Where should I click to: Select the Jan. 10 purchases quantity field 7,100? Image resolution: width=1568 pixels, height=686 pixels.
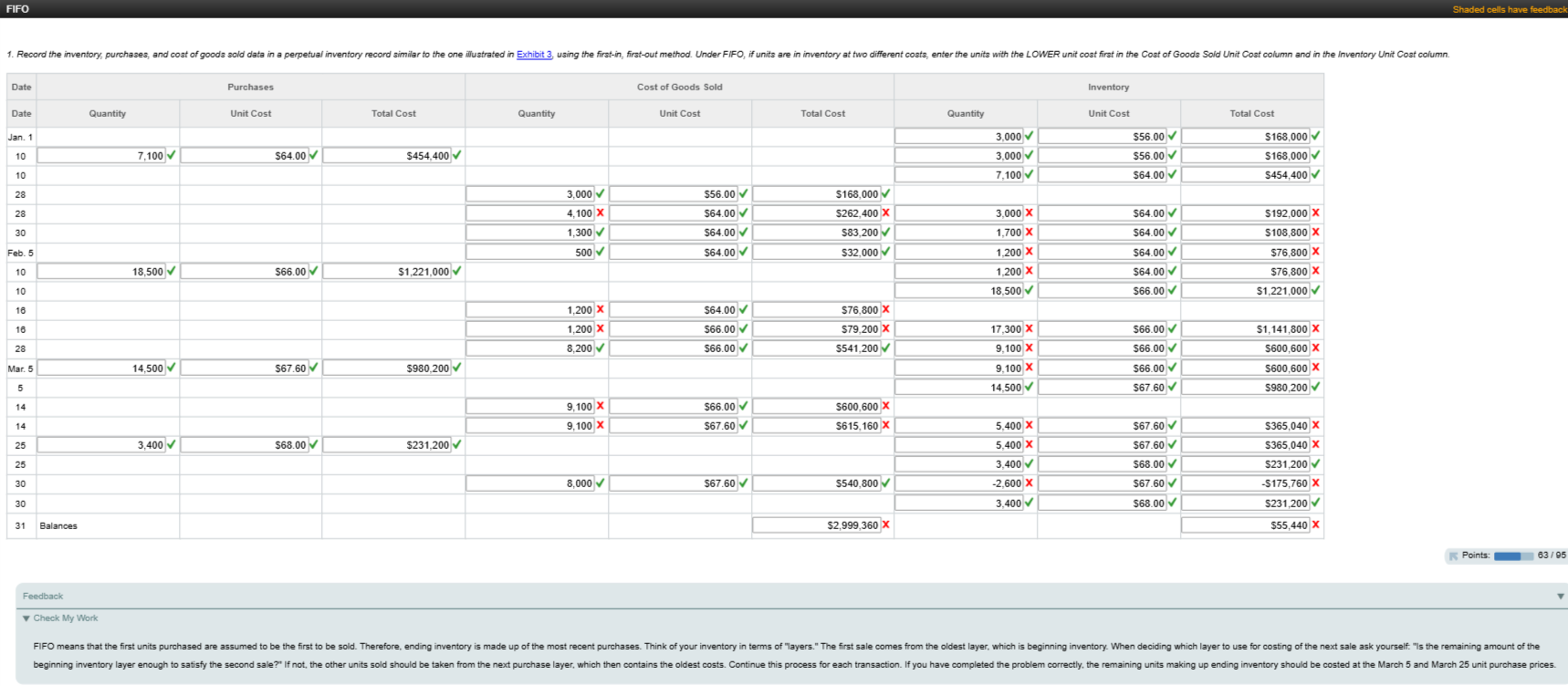101,156
